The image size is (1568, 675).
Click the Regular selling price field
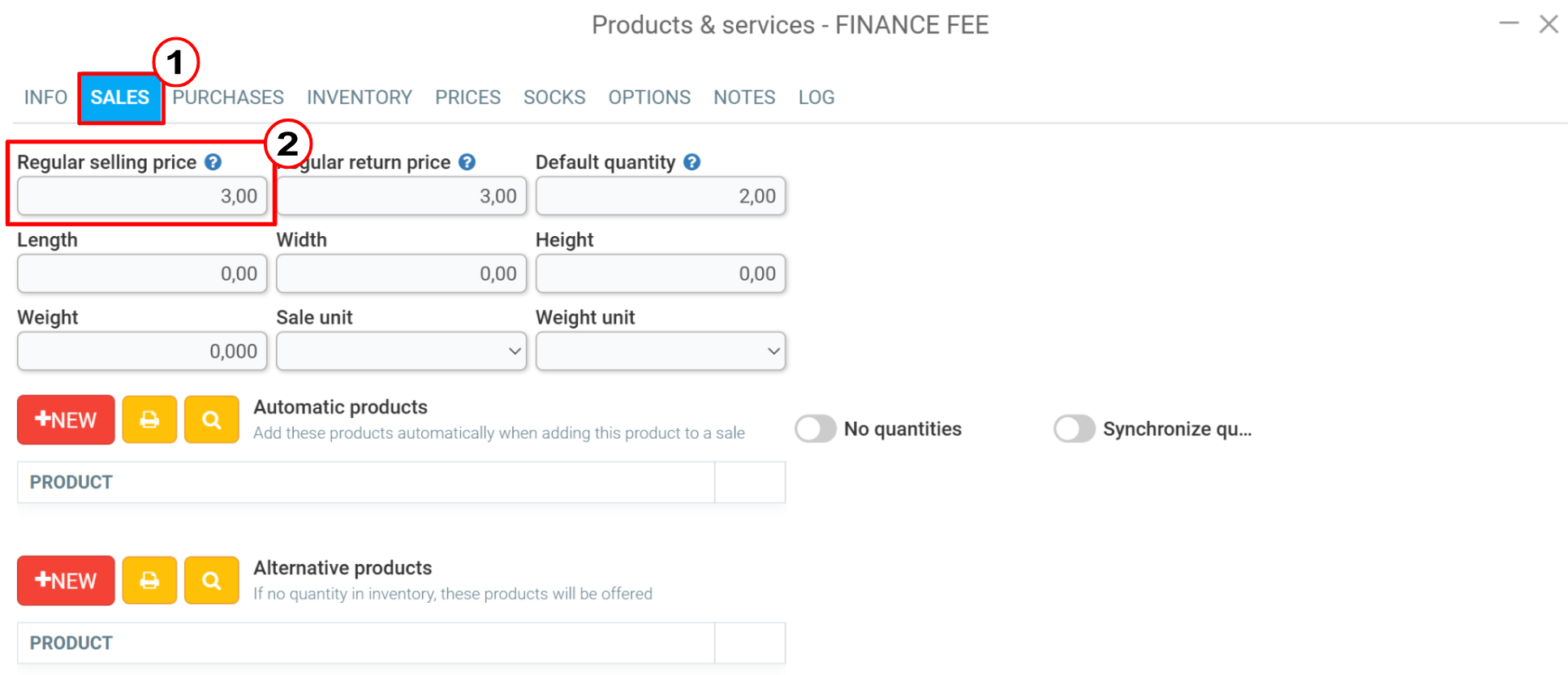(x=142, y=196)
